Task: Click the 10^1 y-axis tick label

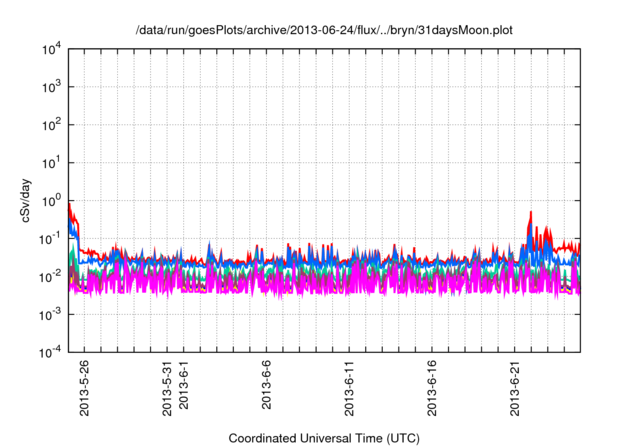Action: [51, 163]
